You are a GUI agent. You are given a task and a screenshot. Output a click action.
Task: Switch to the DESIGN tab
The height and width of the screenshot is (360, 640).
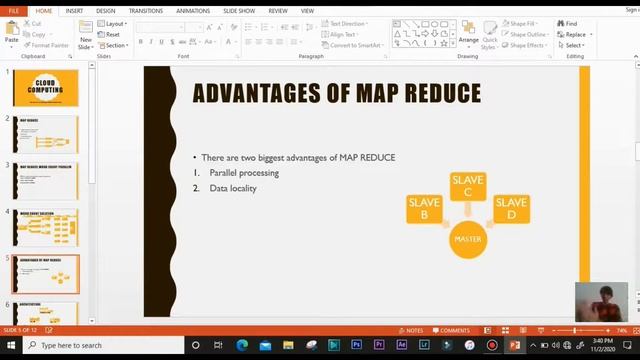[x=105, y=11]
